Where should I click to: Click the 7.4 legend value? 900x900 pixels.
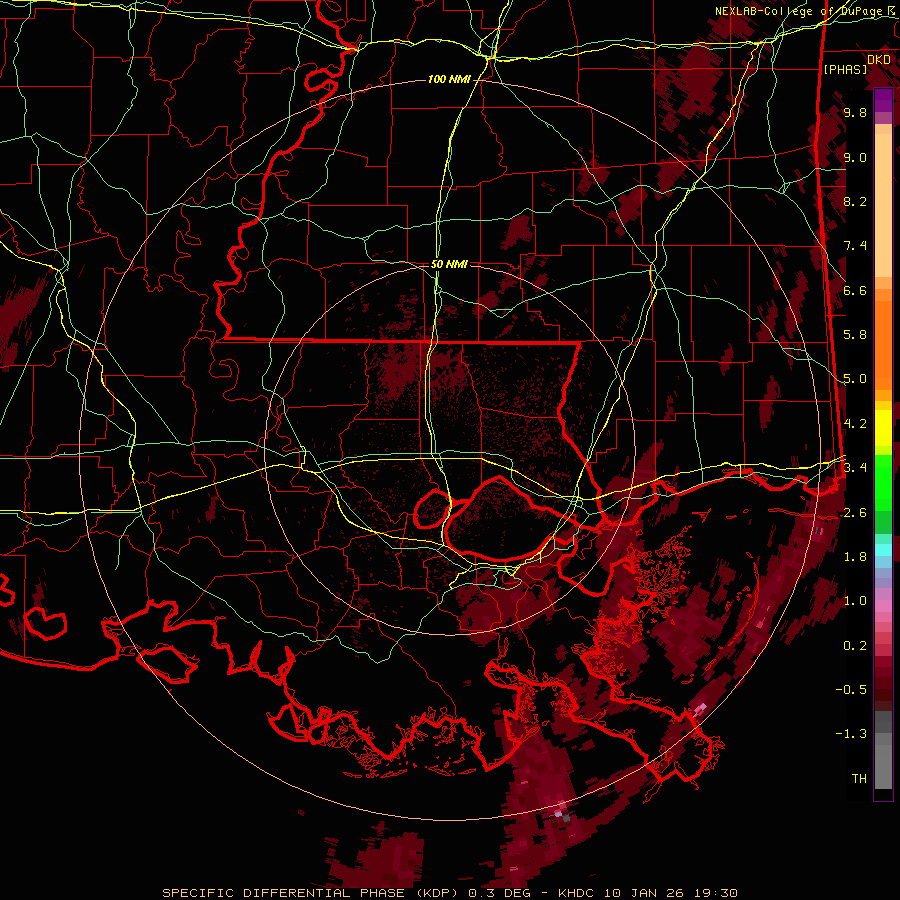855,246
